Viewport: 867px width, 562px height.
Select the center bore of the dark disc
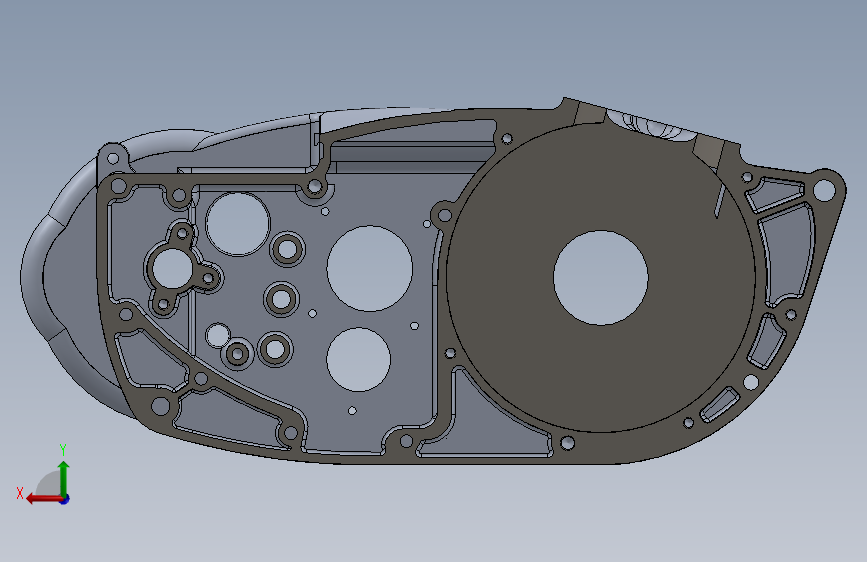[x=600, y=278]
